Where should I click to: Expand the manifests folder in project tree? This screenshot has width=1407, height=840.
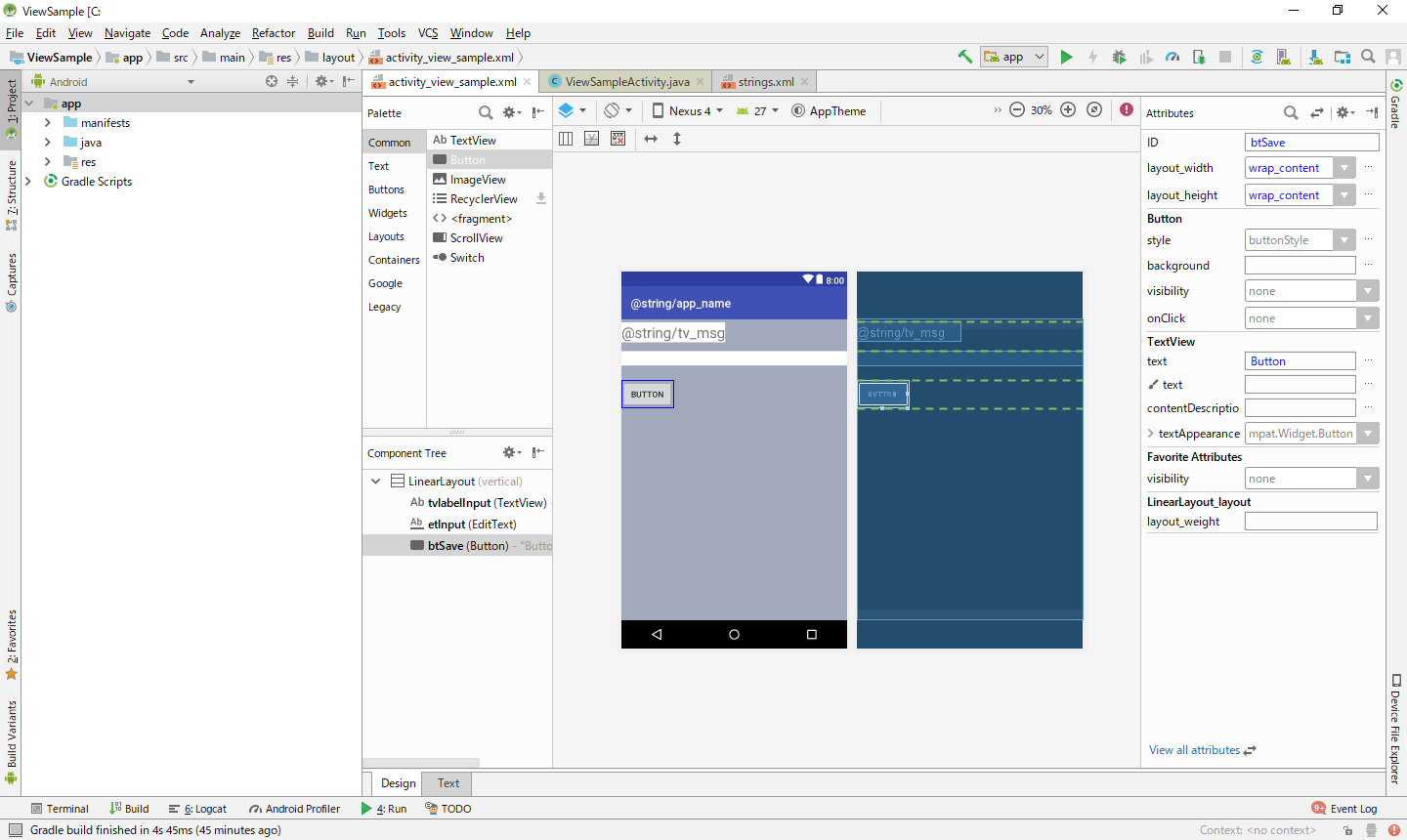pos(48,123)
